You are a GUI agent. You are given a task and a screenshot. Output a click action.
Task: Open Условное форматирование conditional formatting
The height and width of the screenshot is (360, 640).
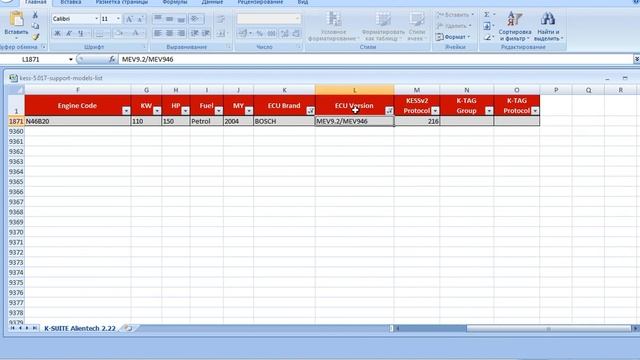click(333, 26)
